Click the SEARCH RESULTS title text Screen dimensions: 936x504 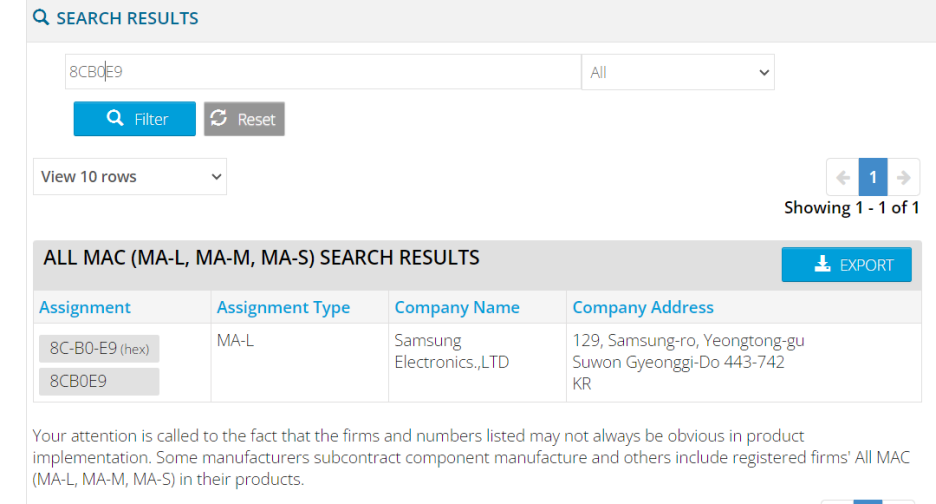click(x=127, y=19)
